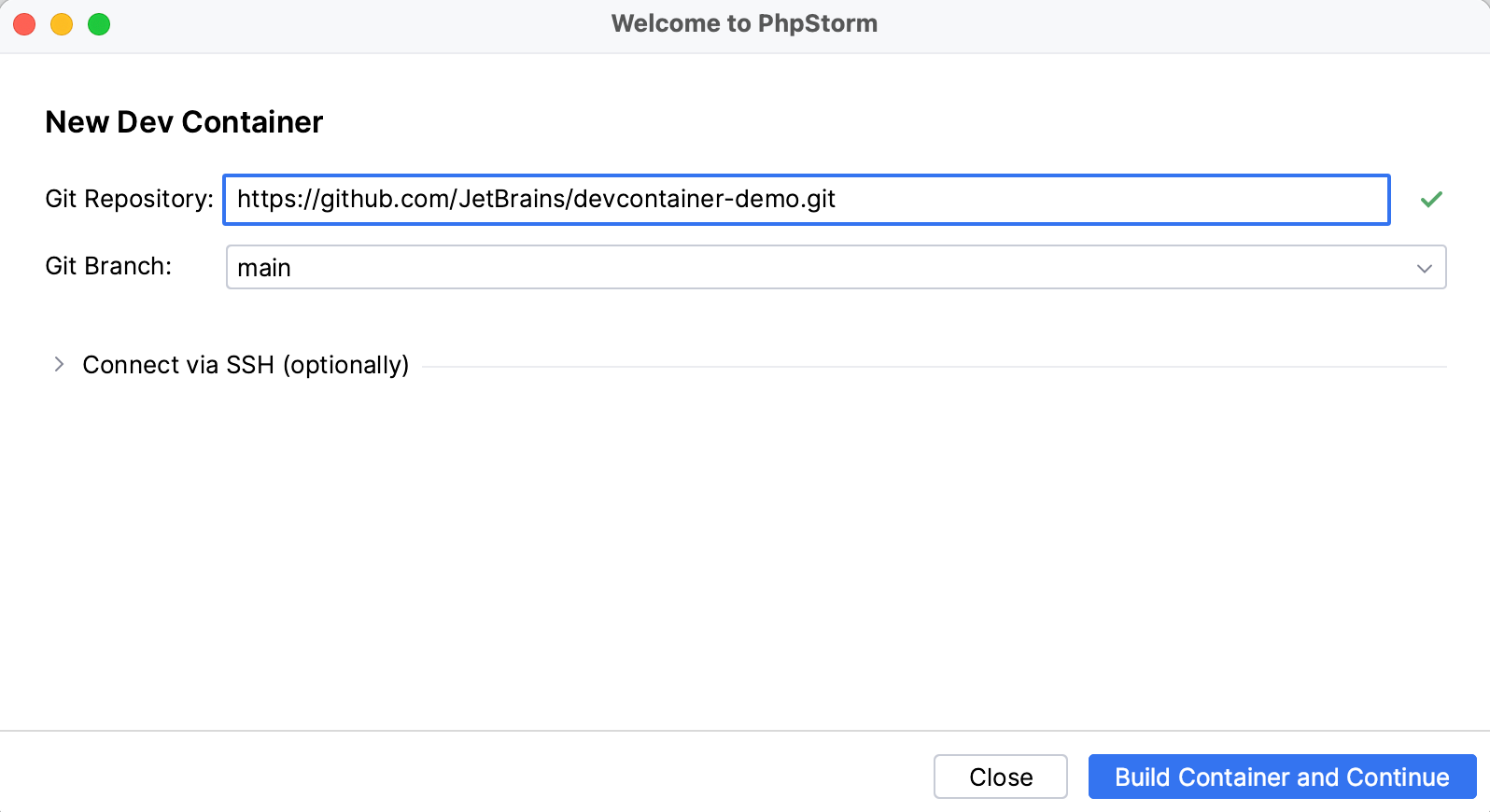
Task: Click the Git Branch label
Action: tap(108, 266)
